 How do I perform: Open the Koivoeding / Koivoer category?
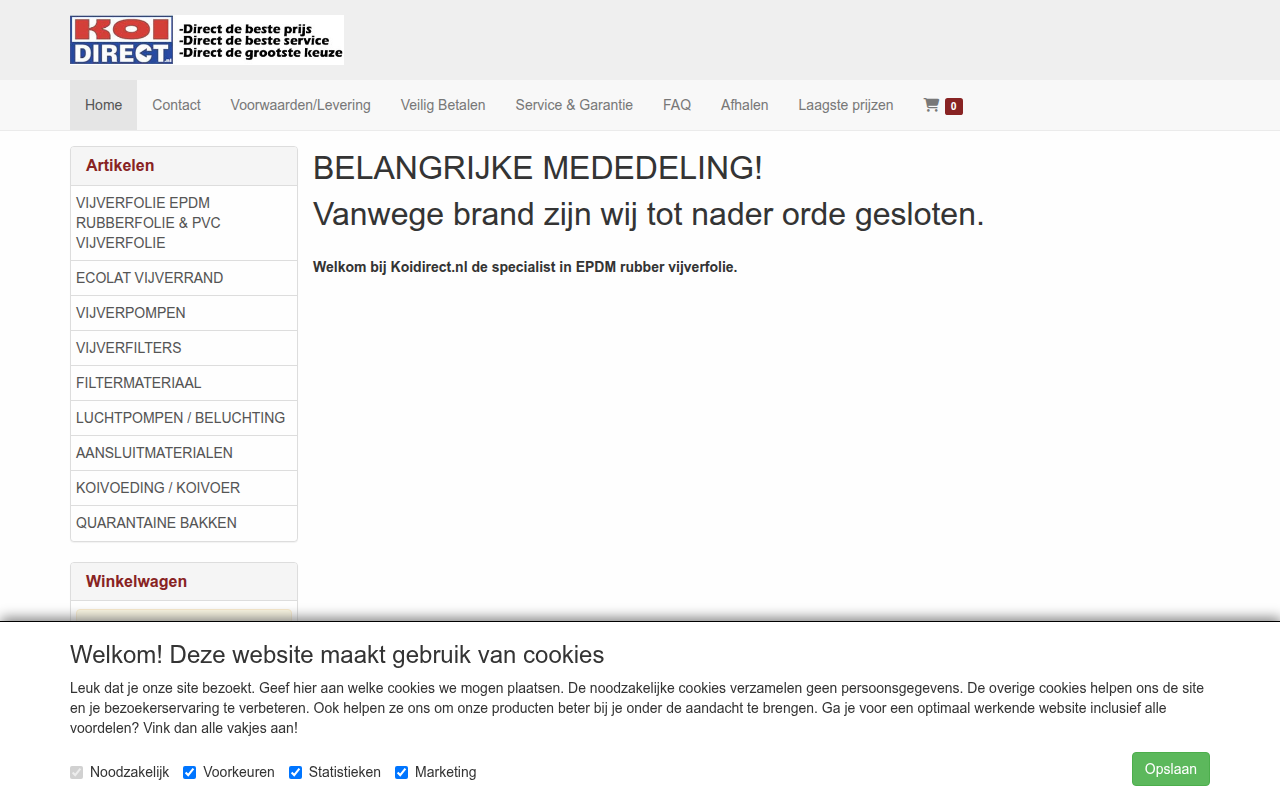(x=184, y=488)
